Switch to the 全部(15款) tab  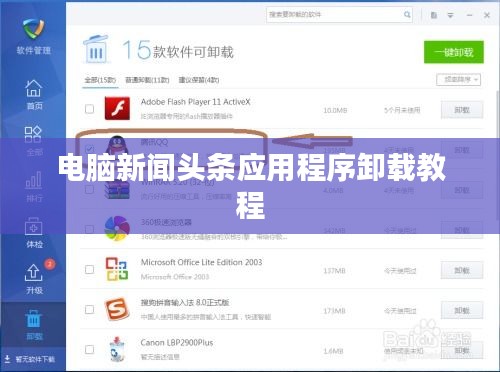100,80
